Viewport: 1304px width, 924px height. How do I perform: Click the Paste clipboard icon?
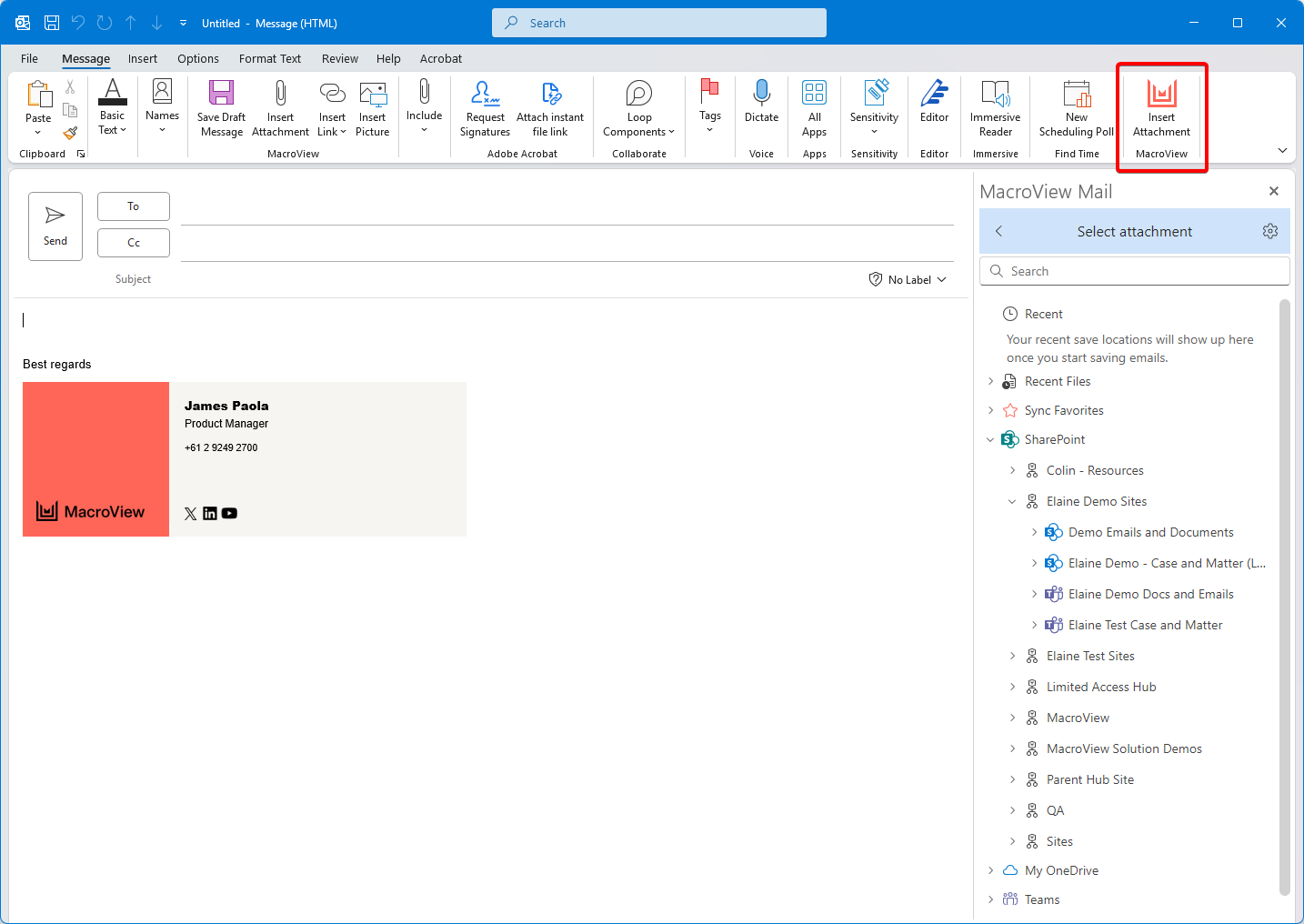38,94
